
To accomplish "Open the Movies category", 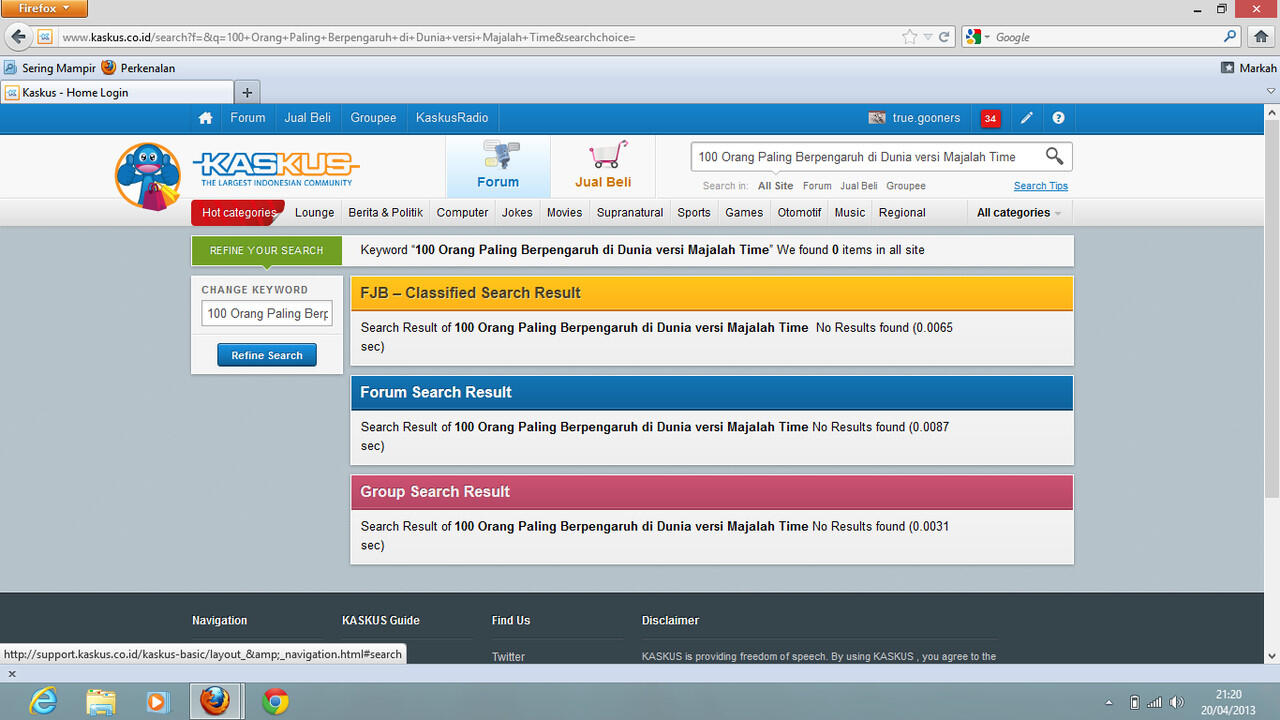I will point(564,212).
